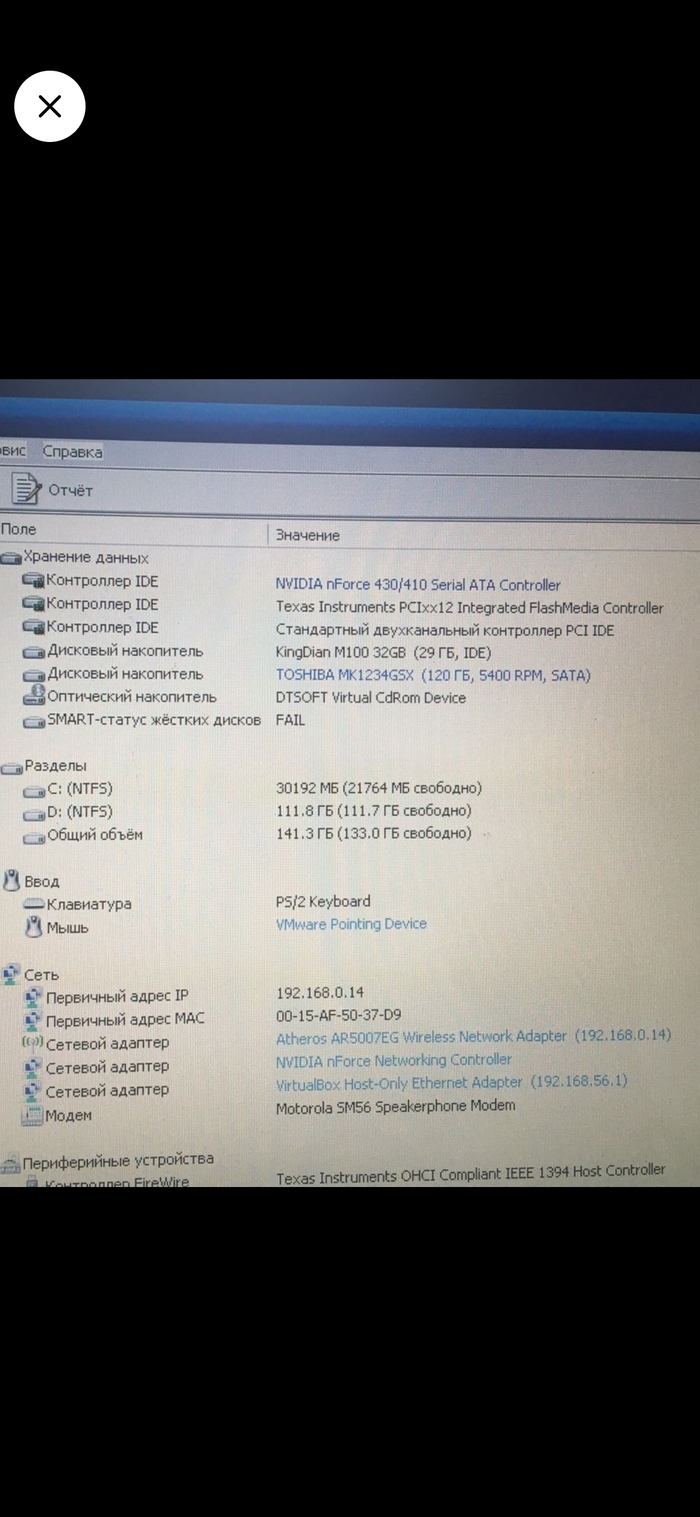Click VirtualBox Host-Only Ethernet Adapter link
Image resolution: width=700 pixels, height=1517 pixels.
(399, 1082)
